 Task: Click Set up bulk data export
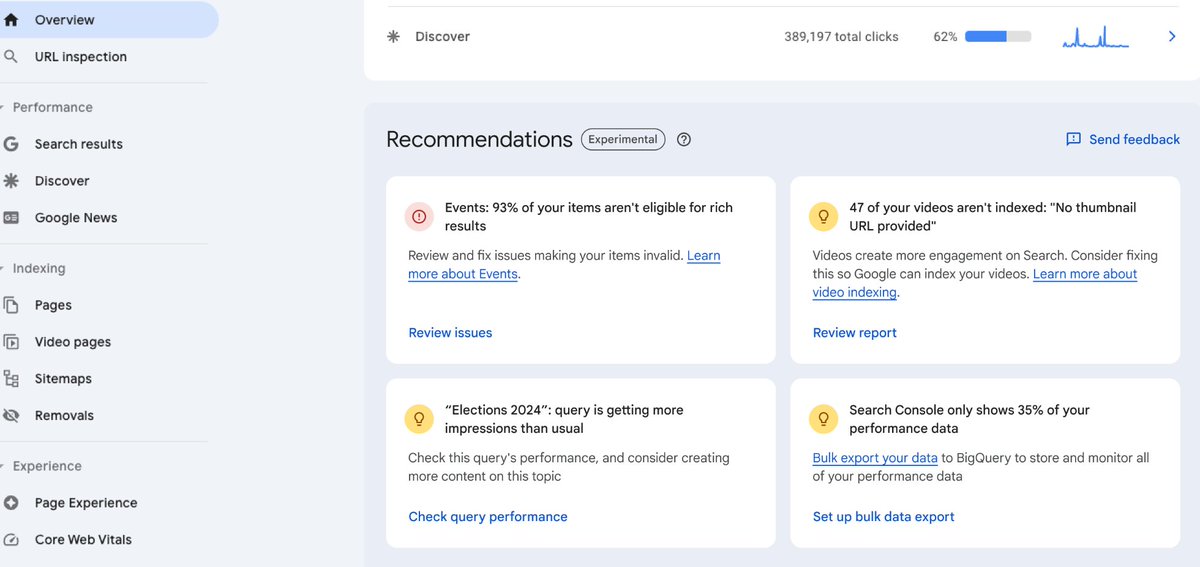tap(884, 517)
